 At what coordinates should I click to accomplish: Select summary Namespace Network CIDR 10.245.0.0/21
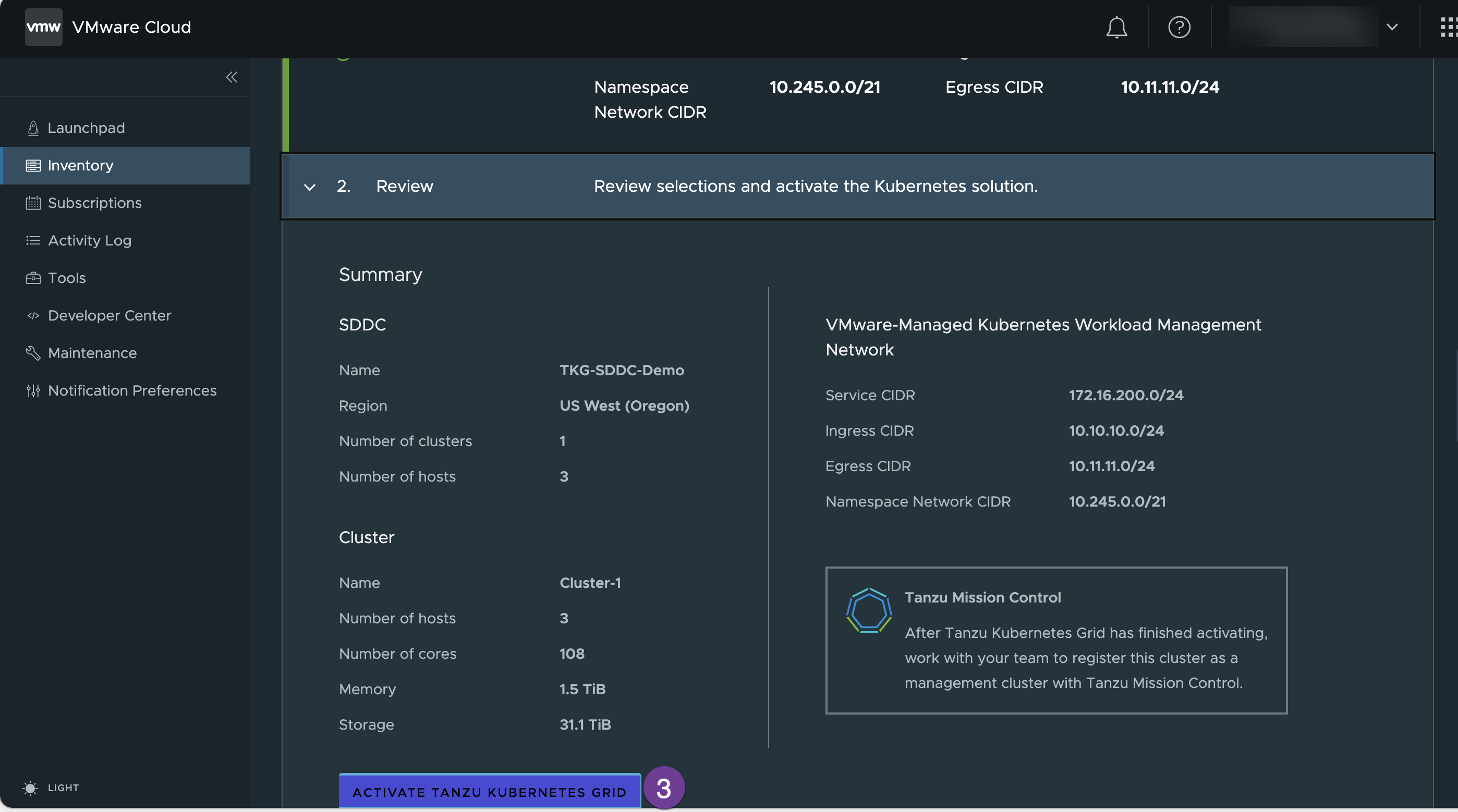pyautogui.click(x=1117, y=501)
